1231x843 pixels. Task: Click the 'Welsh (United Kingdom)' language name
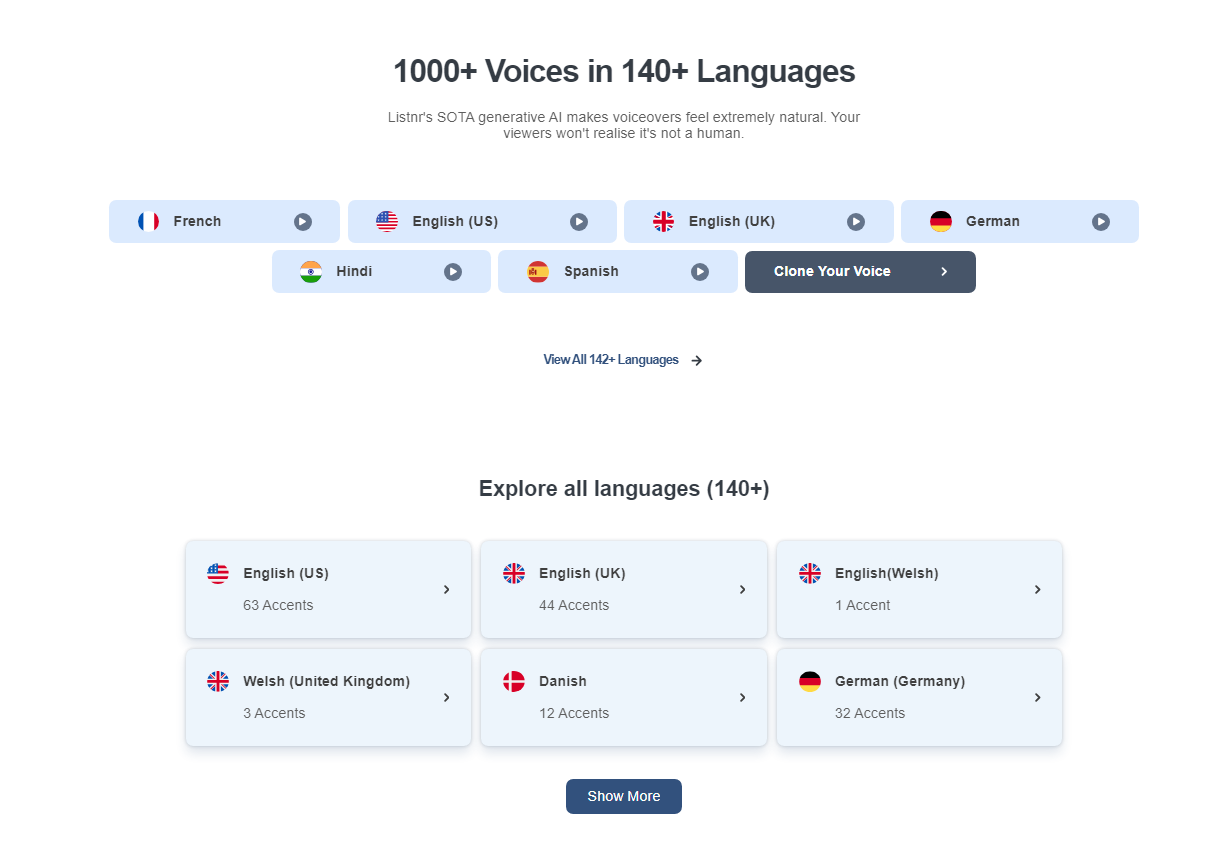point(326,681)
